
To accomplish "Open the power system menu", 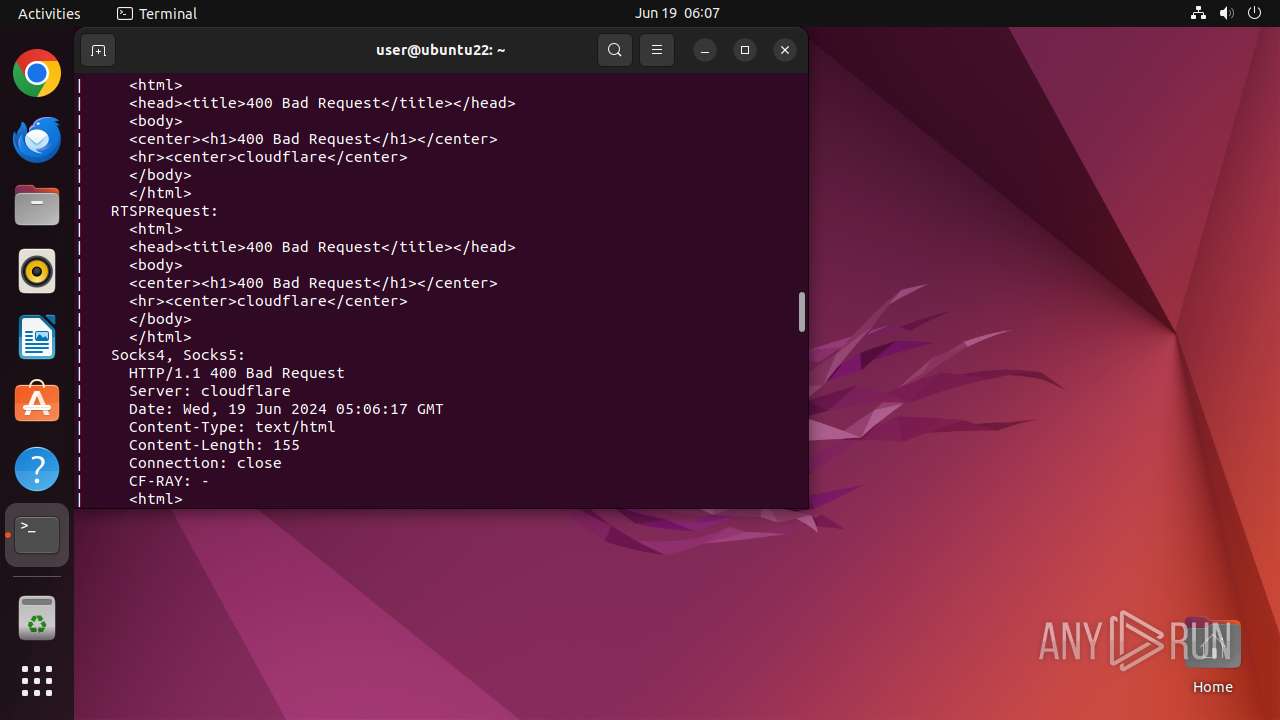I will pos(1254,13).
